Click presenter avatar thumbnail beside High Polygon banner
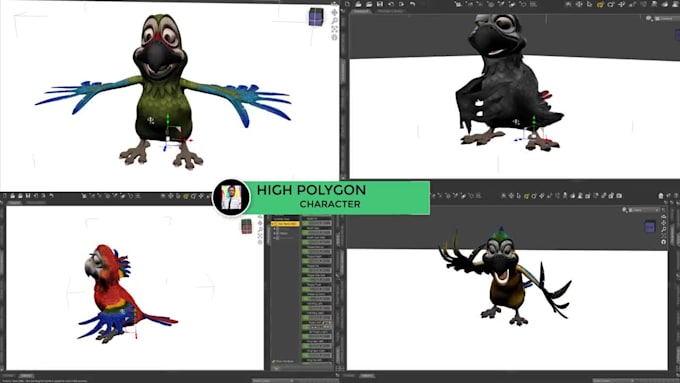680x383 pixels. coord(231,197)
